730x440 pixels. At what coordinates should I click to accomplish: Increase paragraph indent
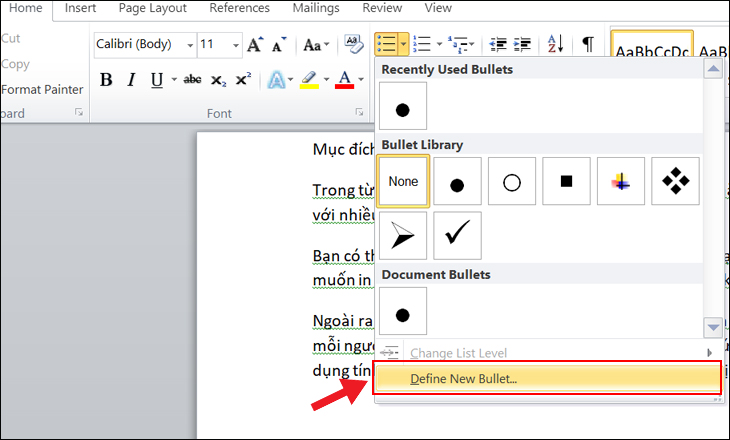tap(522, 44)
